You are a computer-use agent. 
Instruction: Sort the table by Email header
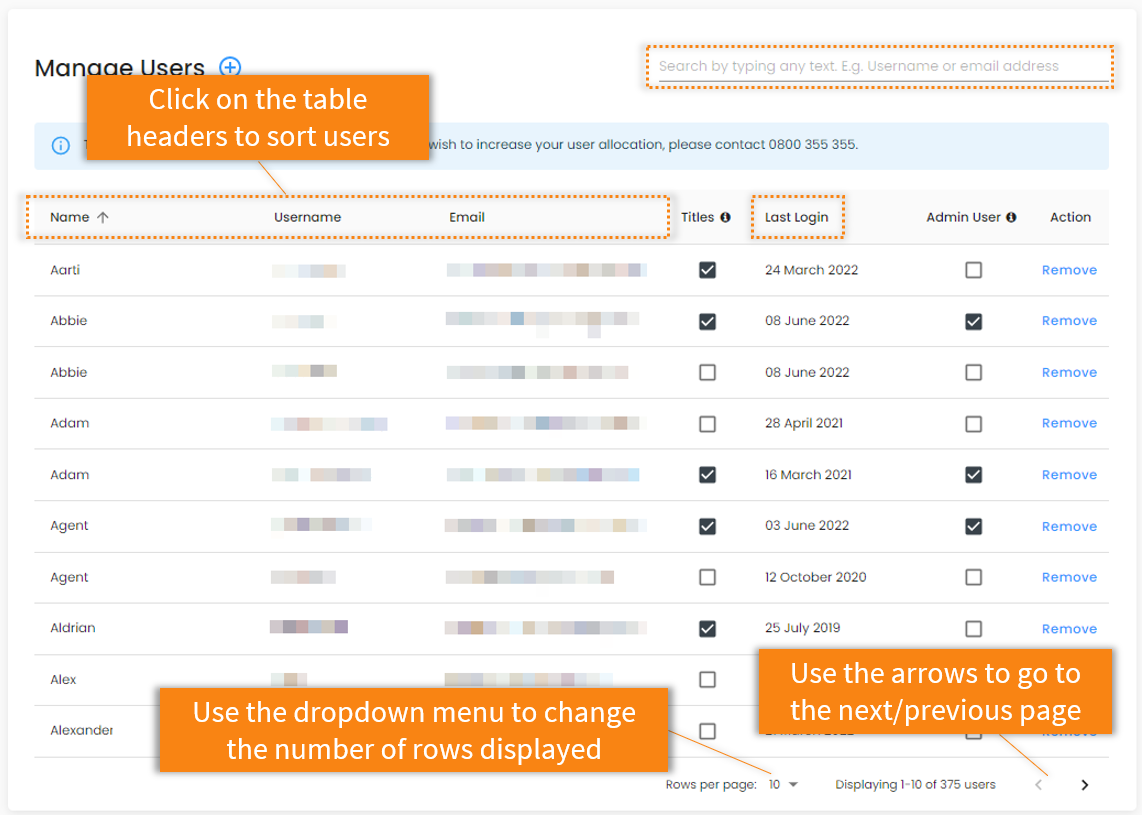point(467,217)
